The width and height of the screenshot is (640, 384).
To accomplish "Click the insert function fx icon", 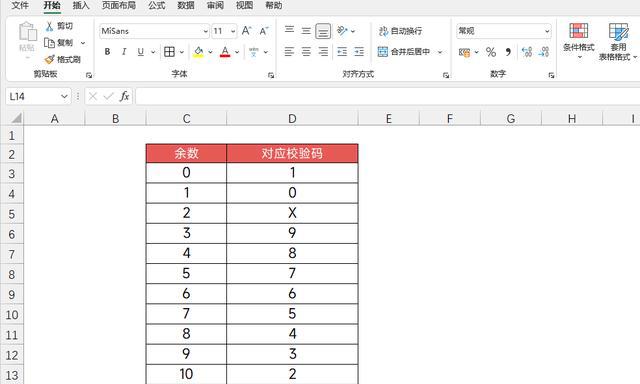I will click(124, 96).
